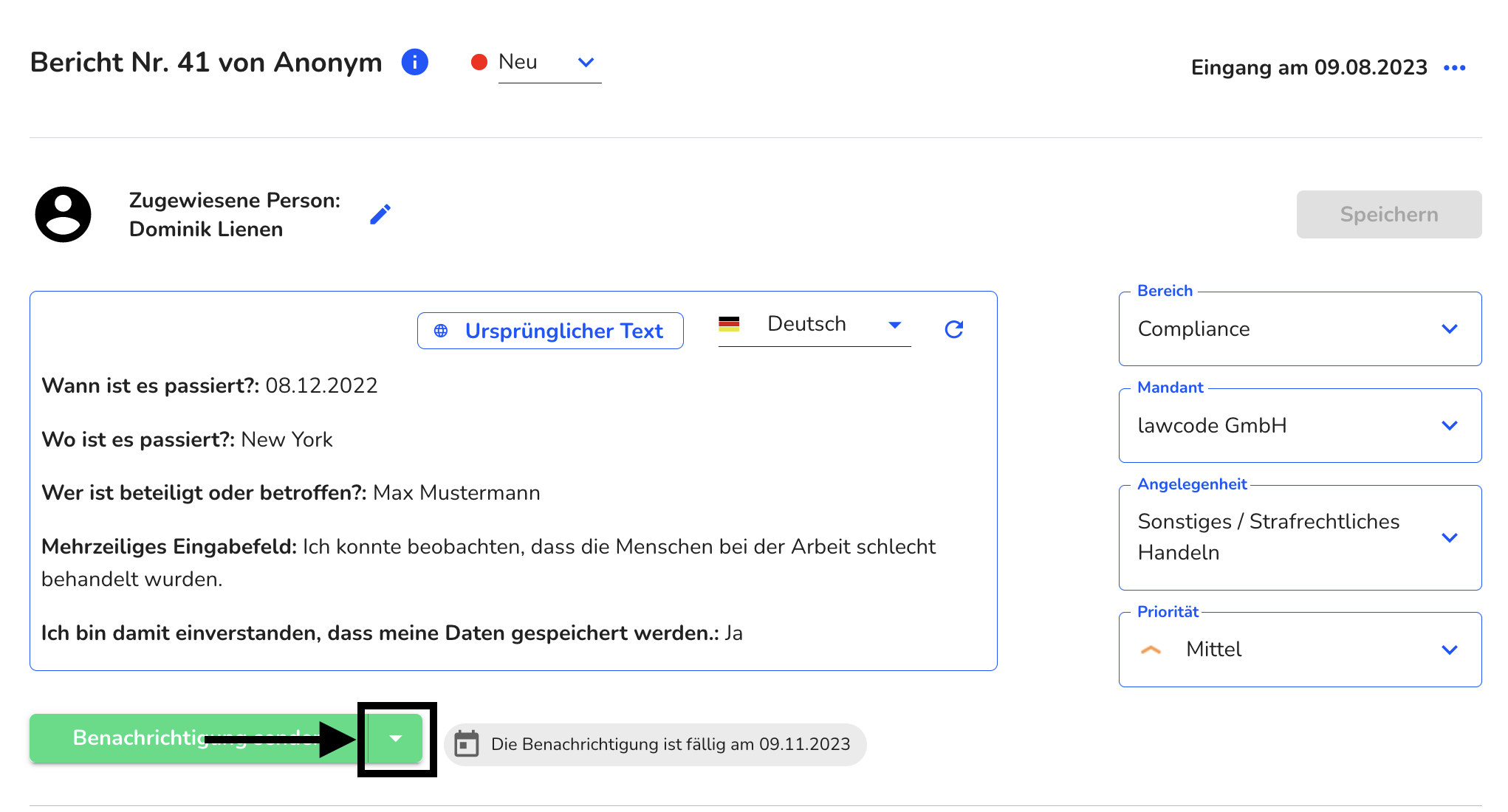Screen dimensions: 1508x812
Task: Open the Neu status dropdown
Action: [x=549, y=63]
